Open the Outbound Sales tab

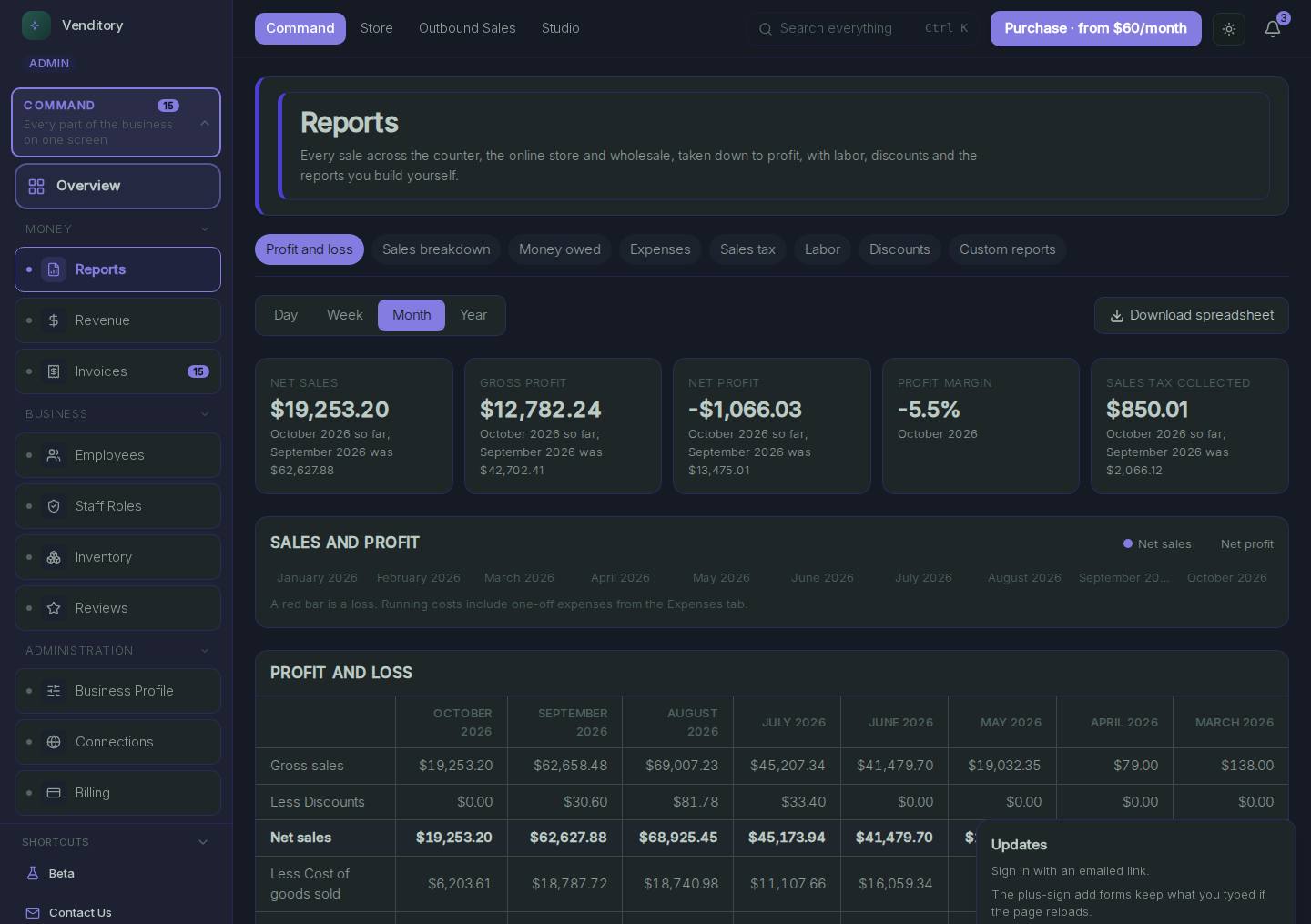(x=467, y=28)
